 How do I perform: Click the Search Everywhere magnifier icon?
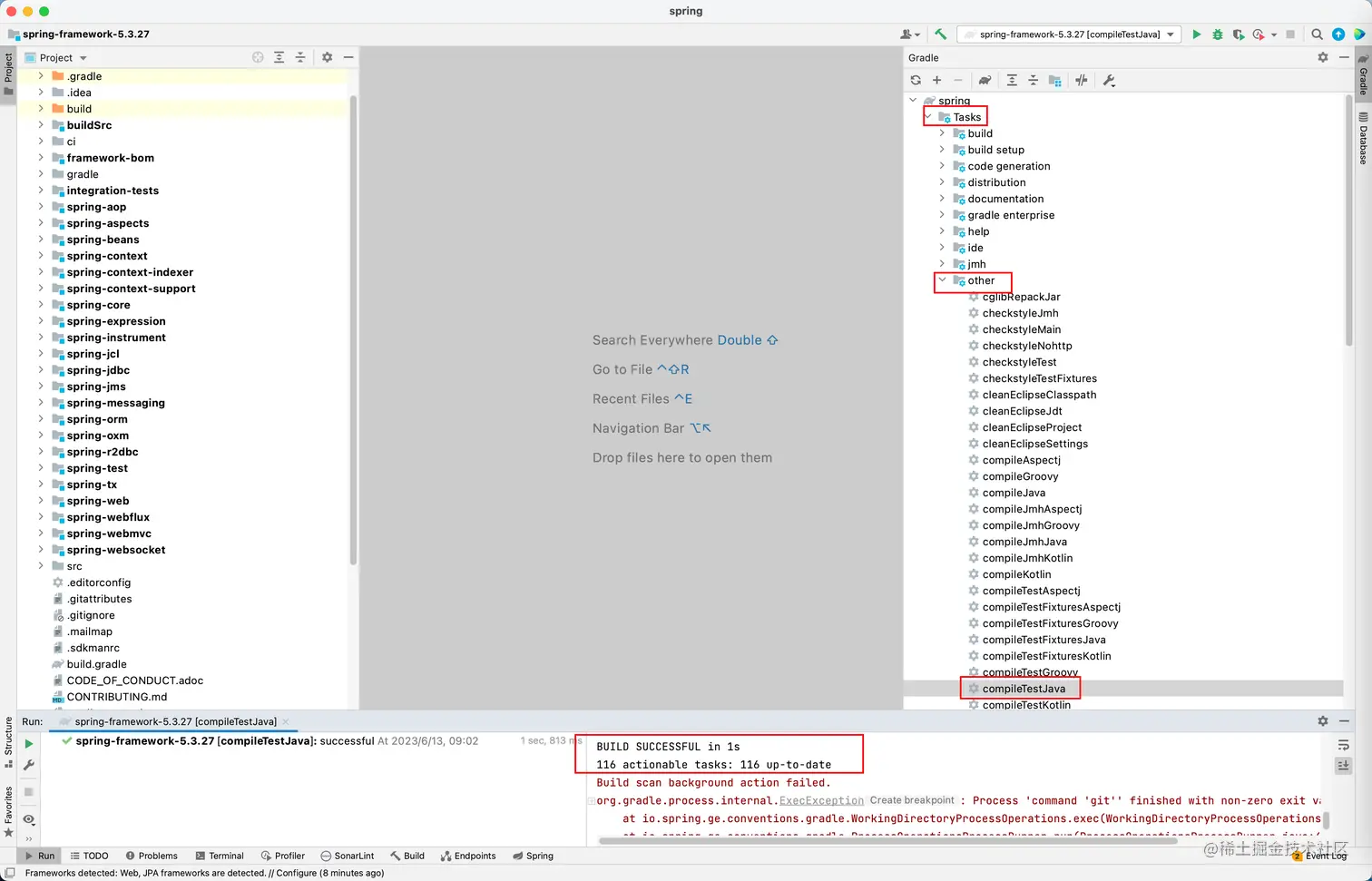click(x=1317, y=34)
